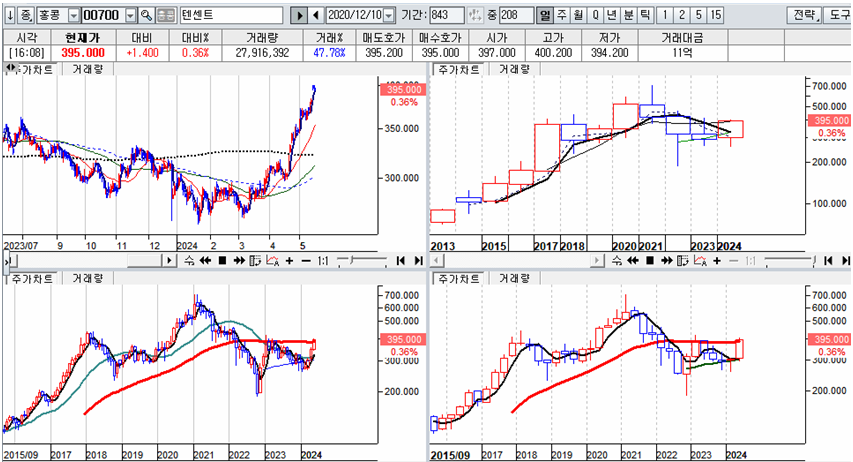This screenshot has width=853, height=462.
Task: Switch to 월 (monthly) period
Action: click(x=579, y=16)
